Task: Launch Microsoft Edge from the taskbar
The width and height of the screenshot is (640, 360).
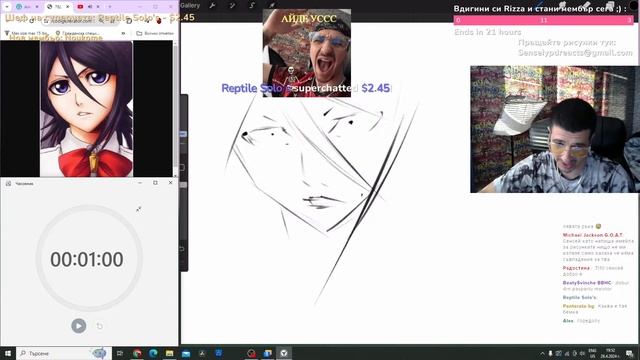Action: click(x=153, y=353)
